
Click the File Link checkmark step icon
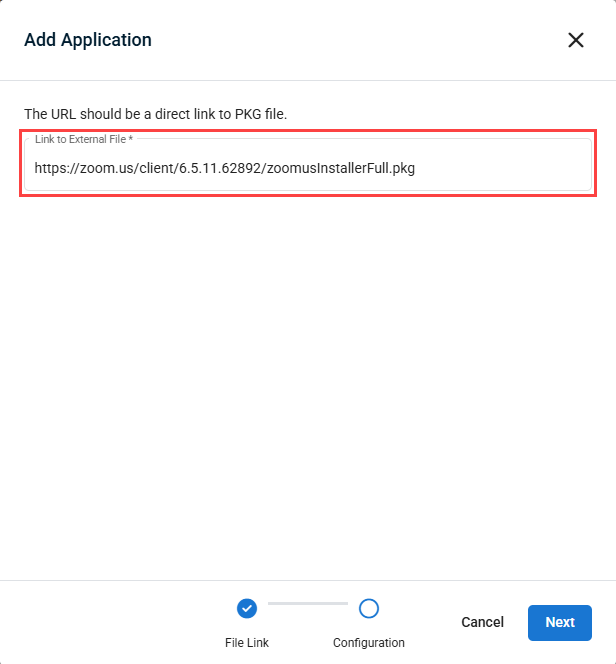click(x=247, y=609)
